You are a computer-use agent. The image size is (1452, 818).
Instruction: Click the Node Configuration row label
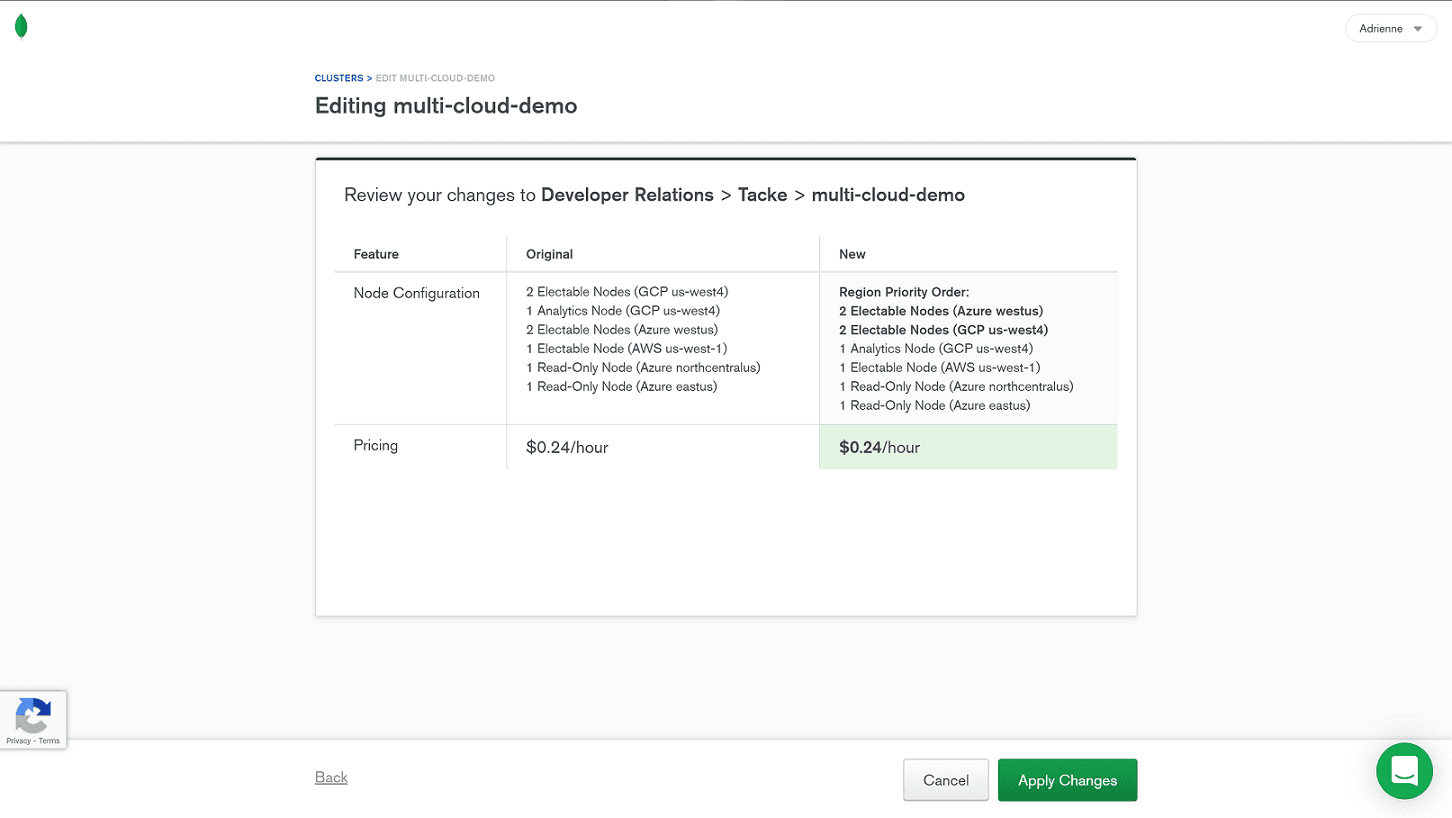pos(416,292)
